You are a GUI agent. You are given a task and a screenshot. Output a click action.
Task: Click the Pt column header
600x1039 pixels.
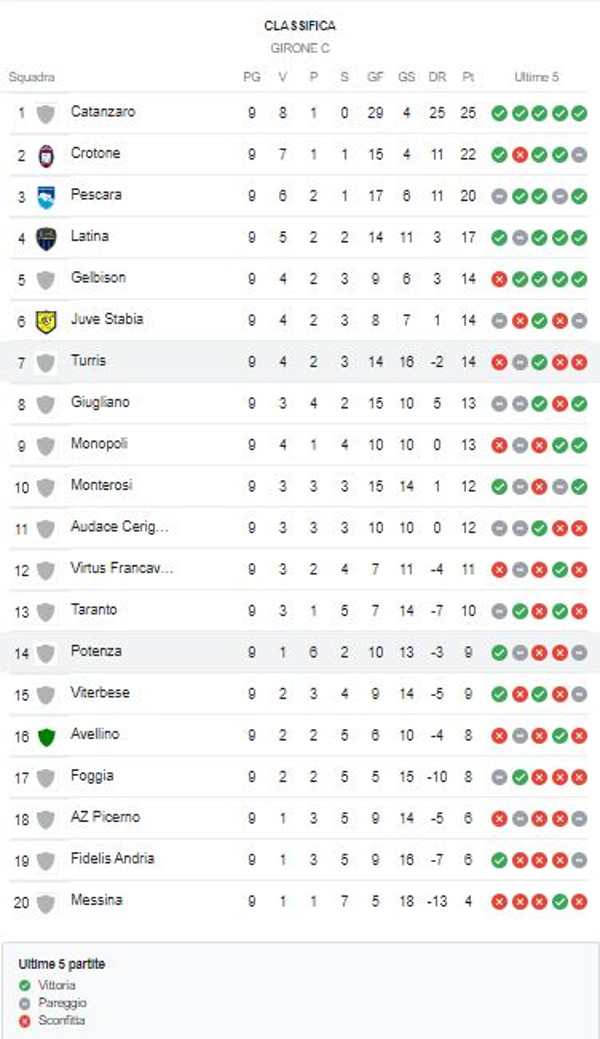[468, 77]
